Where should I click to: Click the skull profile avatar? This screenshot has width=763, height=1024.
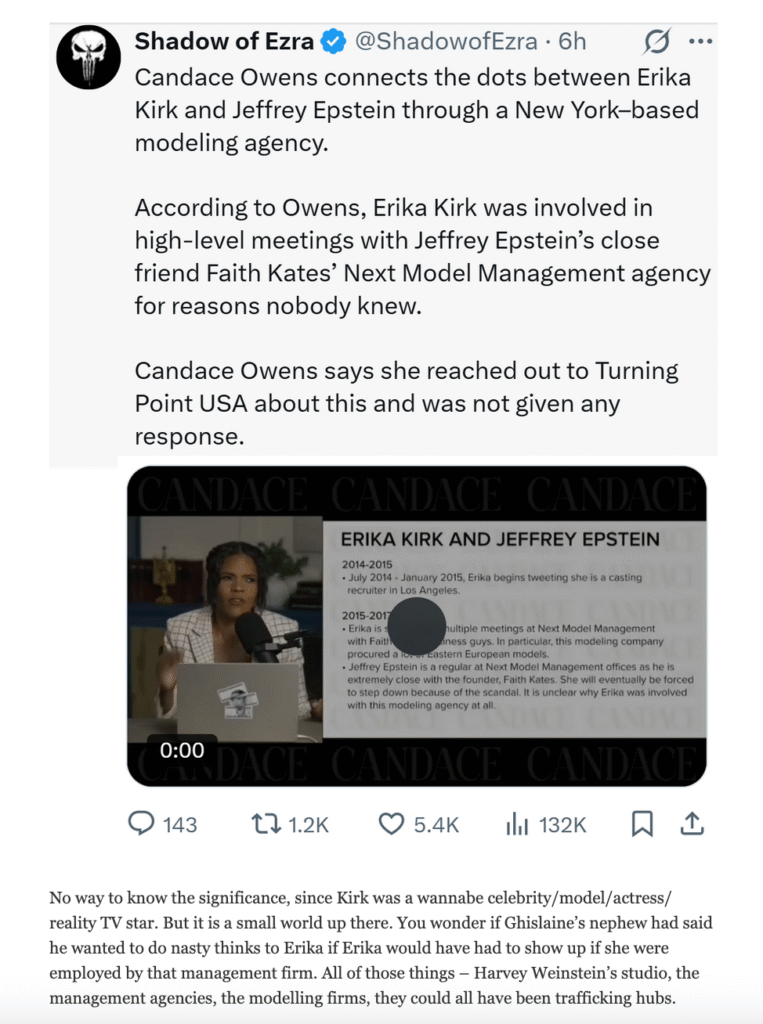click(x=88, y=57)
